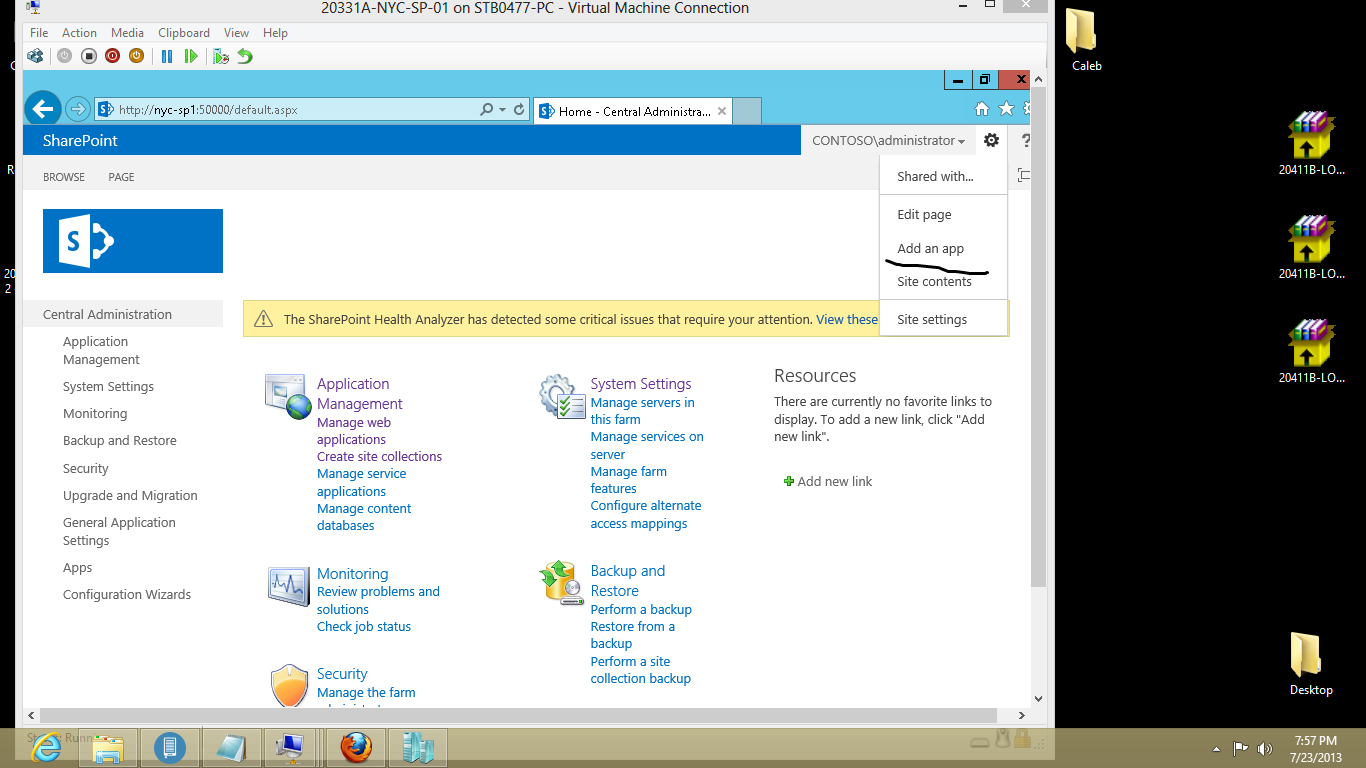Close the Home - Central Administration browser tab
The image size is (1366, 768).
[x=721, y=111]
